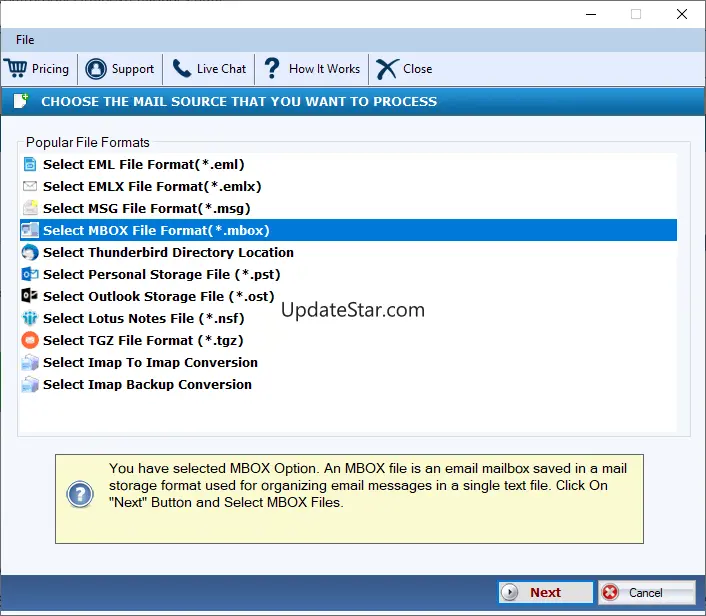The width and height of the screenshot is (706, 616).
Task: Click the orange TGZ icon
Action: (30, 340)
